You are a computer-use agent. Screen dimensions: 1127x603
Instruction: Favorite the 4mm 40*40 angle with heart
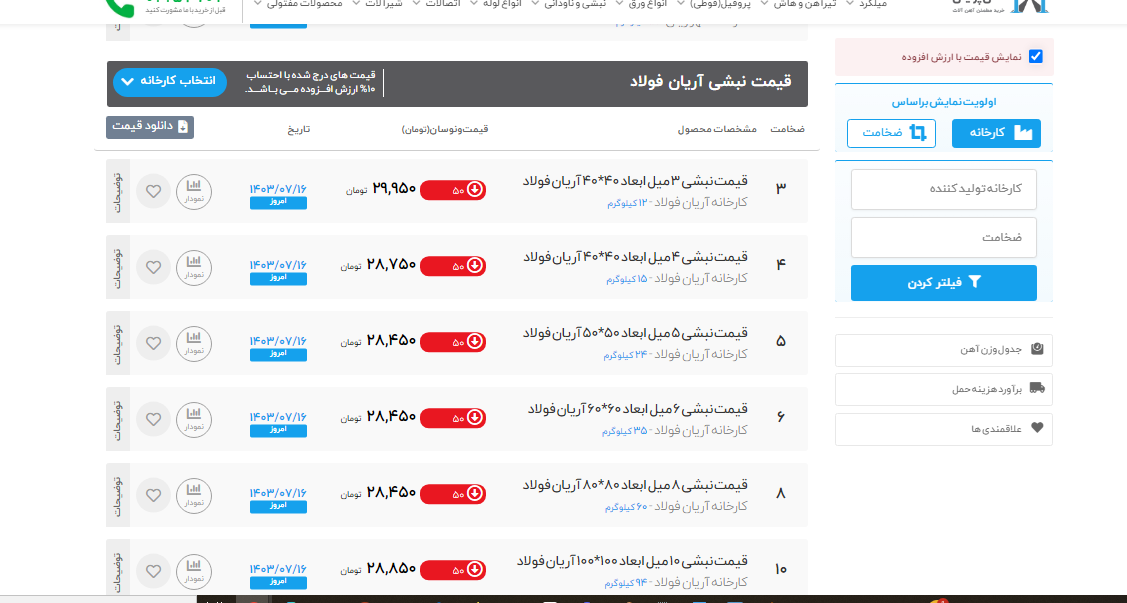153,267
